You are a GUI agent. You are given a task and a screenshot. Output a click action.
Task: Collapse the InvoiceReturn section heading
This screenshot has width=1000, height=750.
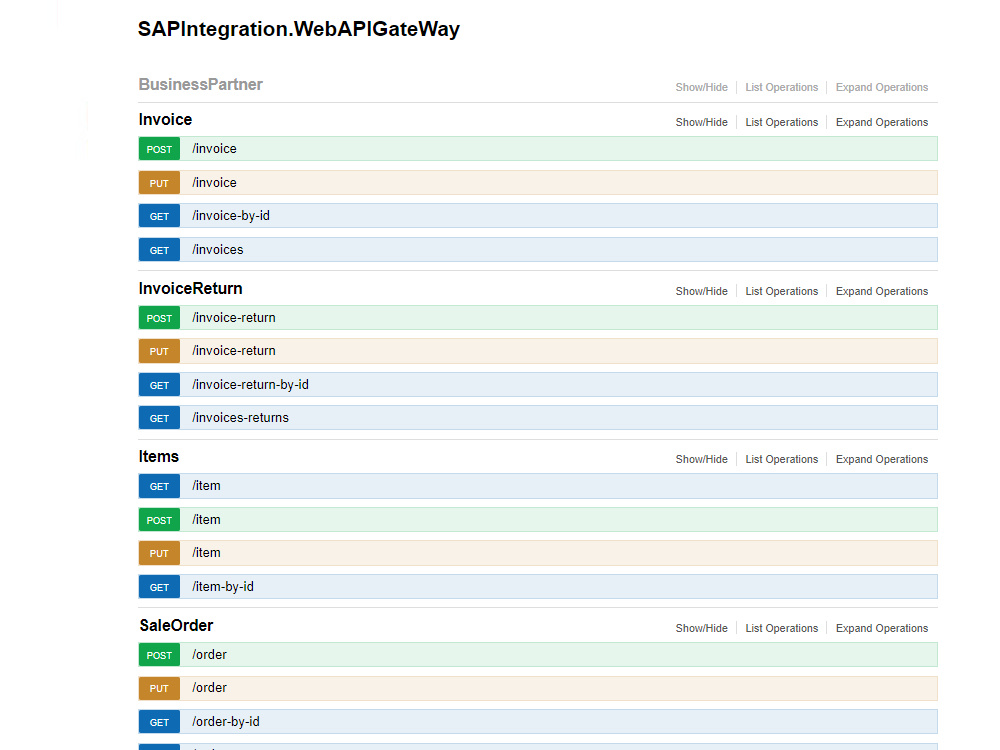[190, 288]
